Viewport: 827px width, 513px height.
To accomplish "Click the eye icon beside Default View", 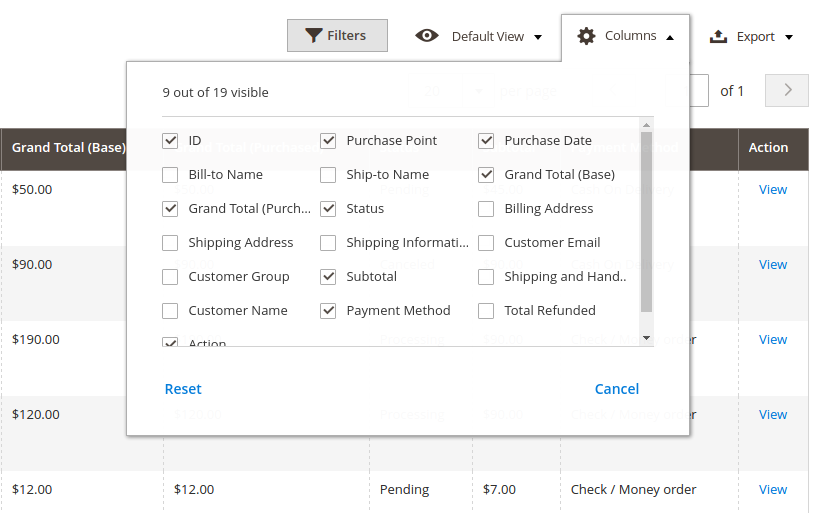I will [x=427, y=36].
